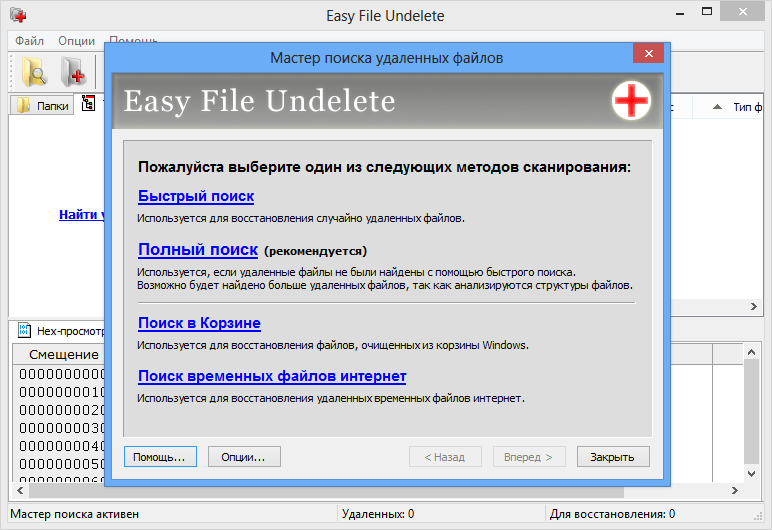Click the Тип ф column header

[747, 107]
